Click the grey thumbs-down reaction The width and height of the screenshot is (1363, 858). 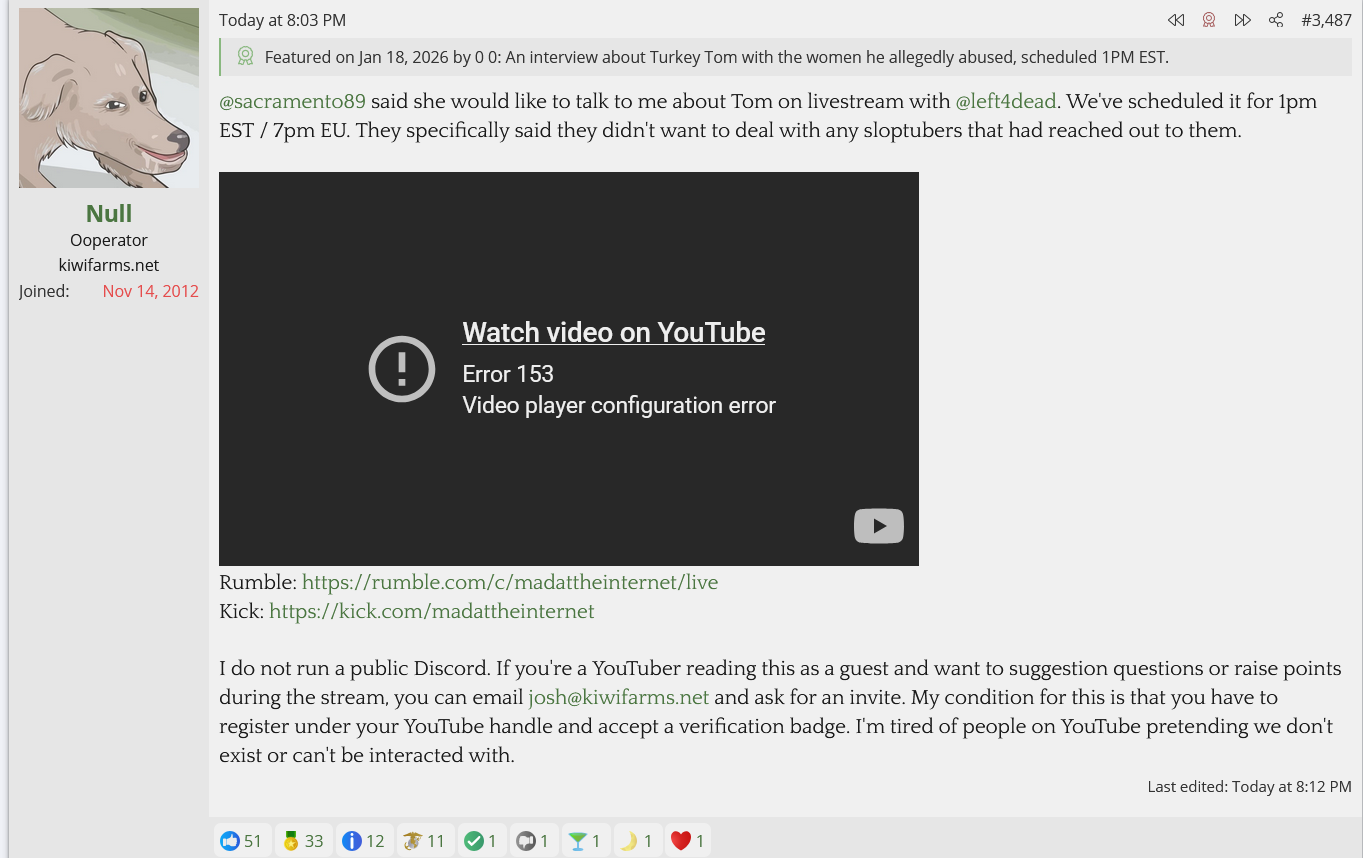click(x=533, y=841)
